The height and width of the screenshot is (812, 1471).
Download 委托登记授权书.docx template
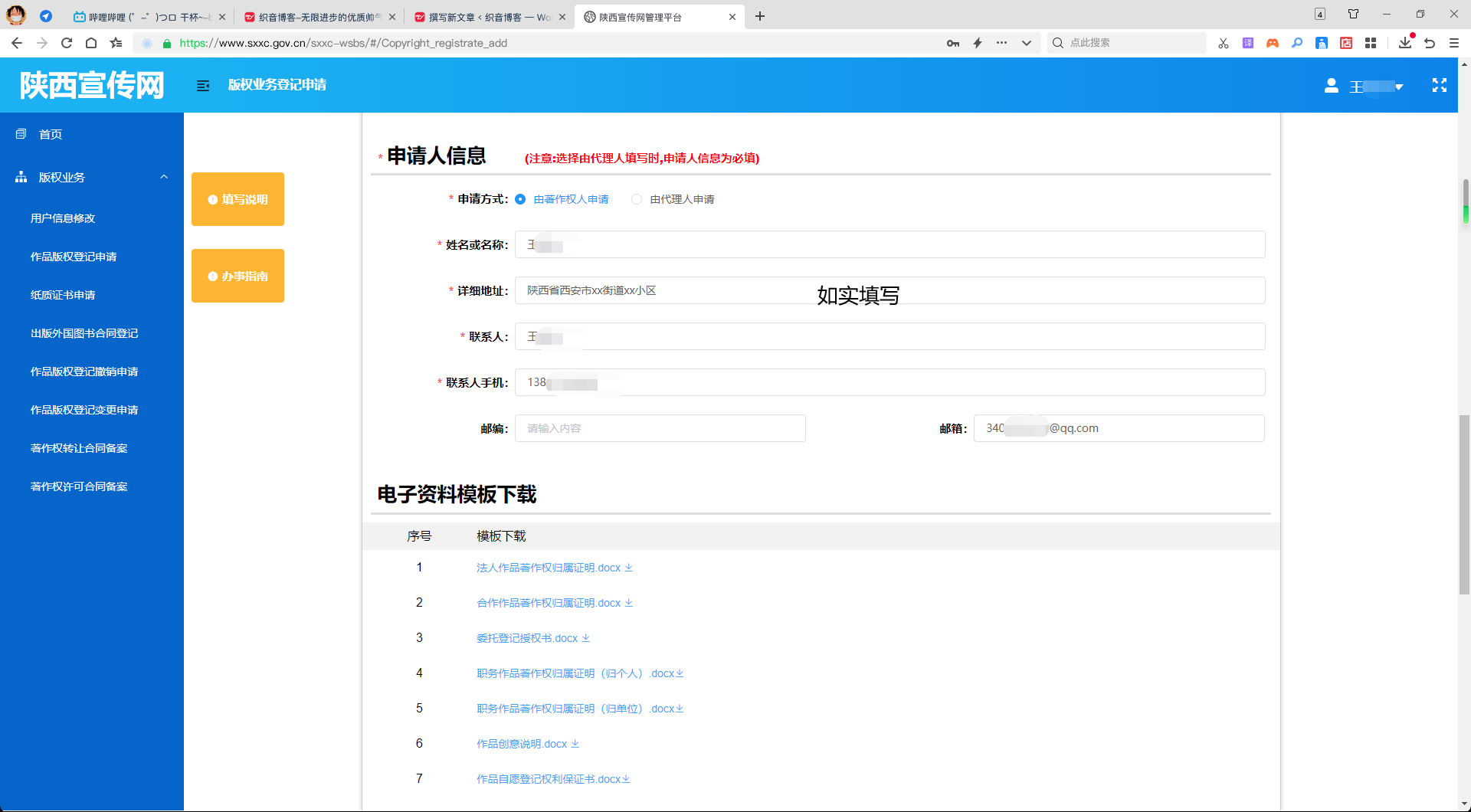528,638
